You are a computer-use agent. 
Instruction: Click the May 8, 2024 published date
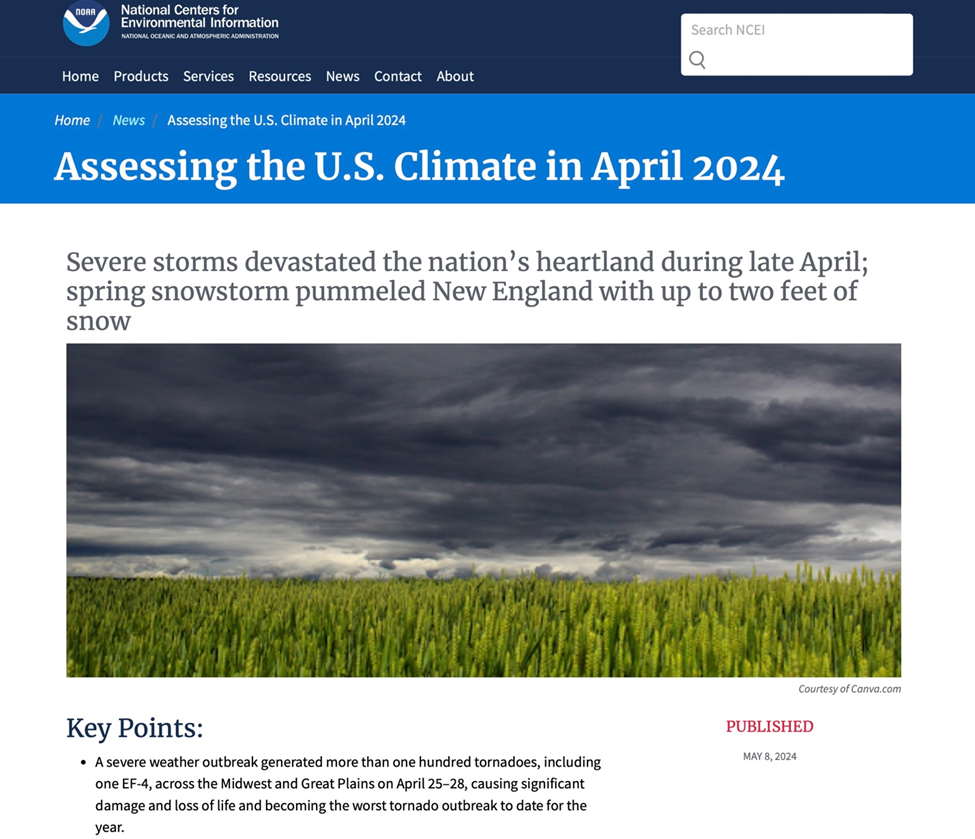click(769, 756)
